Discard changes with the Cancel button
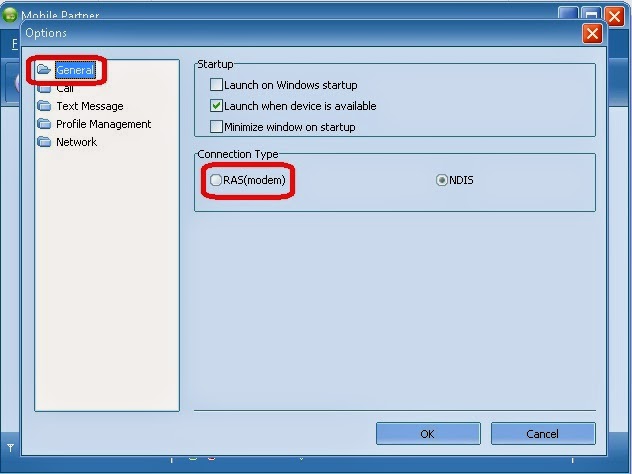632x474 pixels. click(543, 434)
